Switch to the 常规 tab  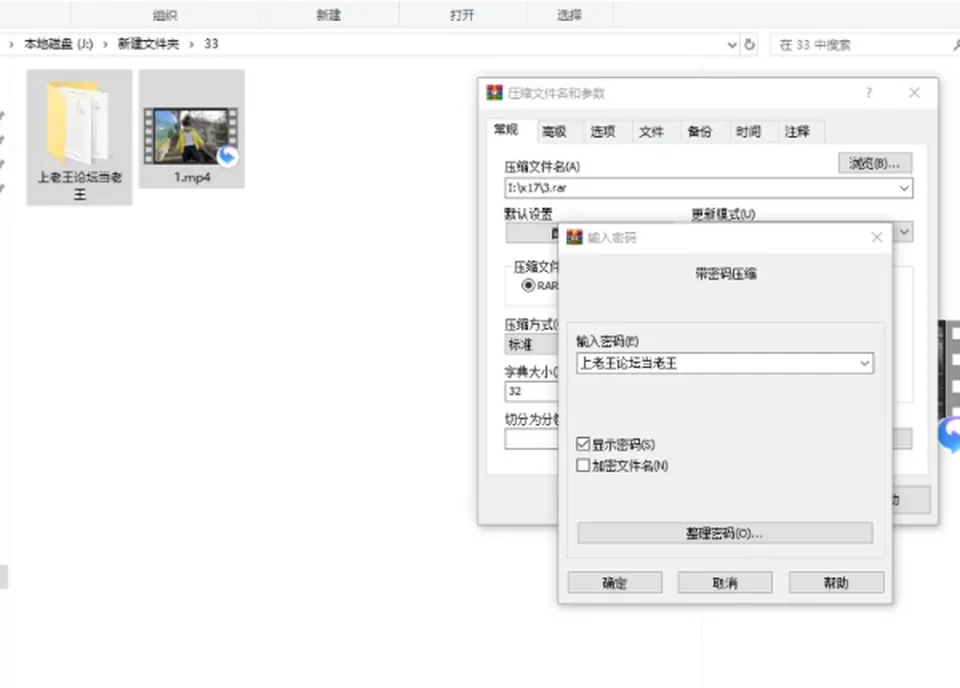(506, 130)
